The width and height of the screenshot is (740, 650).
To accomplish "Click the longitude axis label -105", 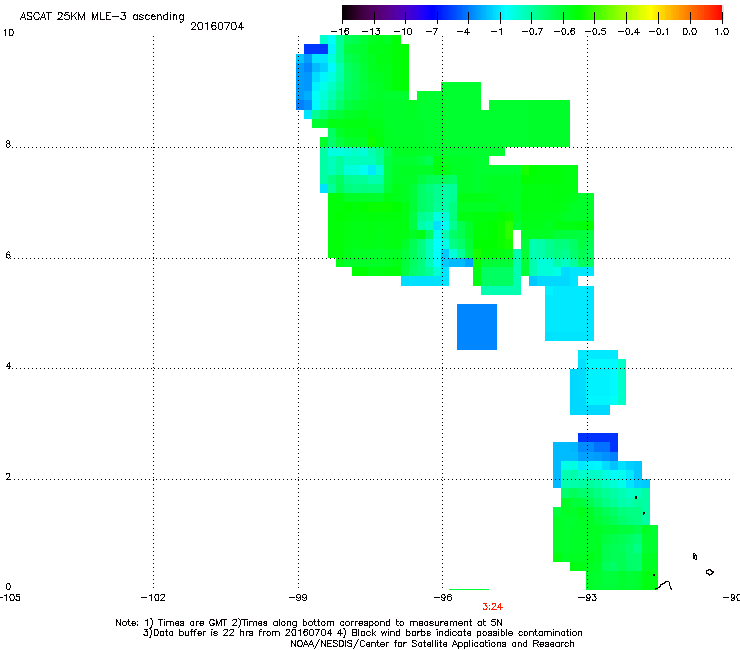I will (10, 598).
